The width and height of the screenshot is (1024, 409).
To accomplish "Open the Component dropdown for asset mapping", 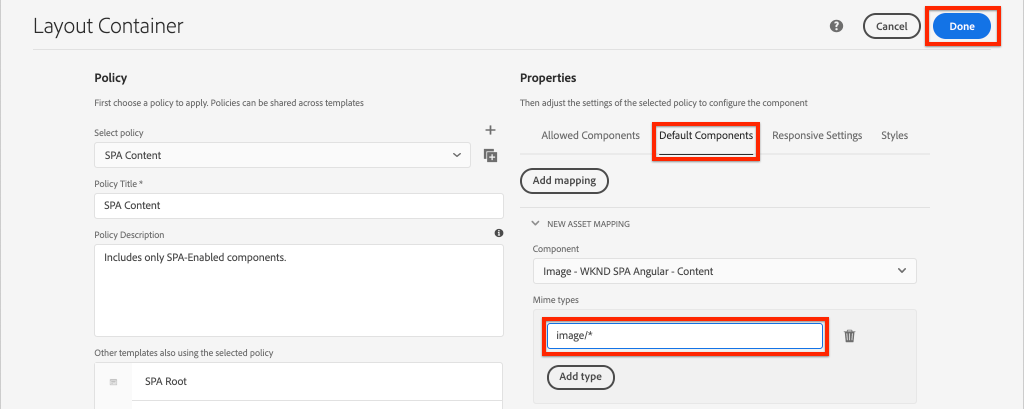I will [724, 271].
